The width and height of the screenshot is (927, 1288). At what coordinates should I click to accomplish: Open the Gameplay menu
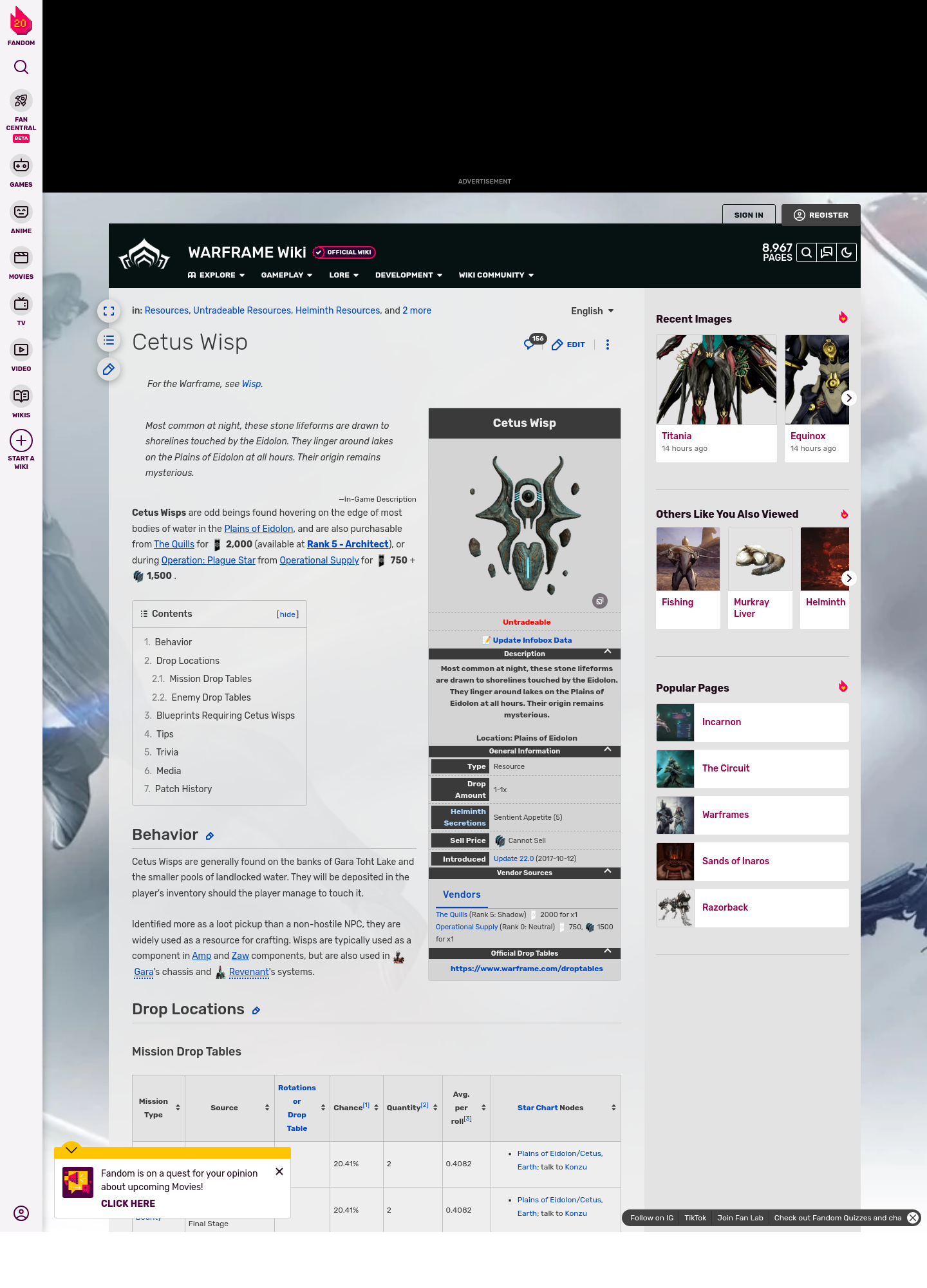pyautogui.click(x=286, y=275)
